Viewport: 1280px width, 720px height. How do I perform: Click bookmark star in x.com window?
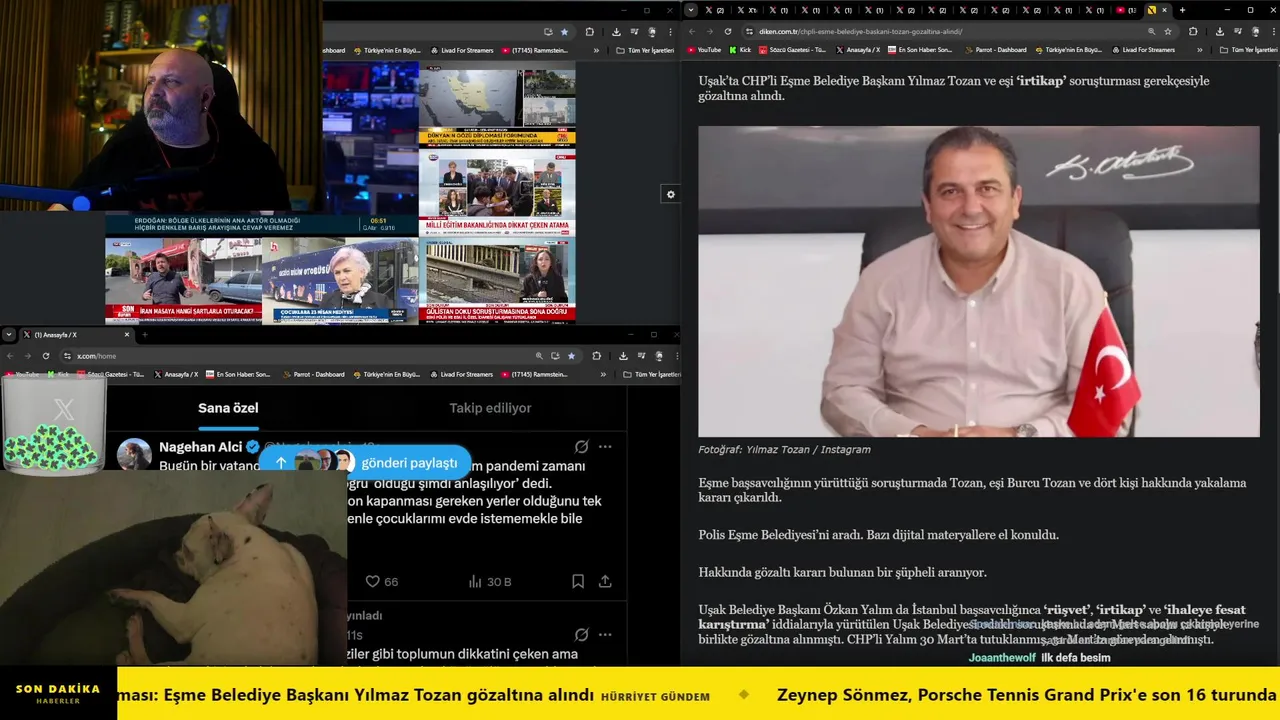click(571, 356)
